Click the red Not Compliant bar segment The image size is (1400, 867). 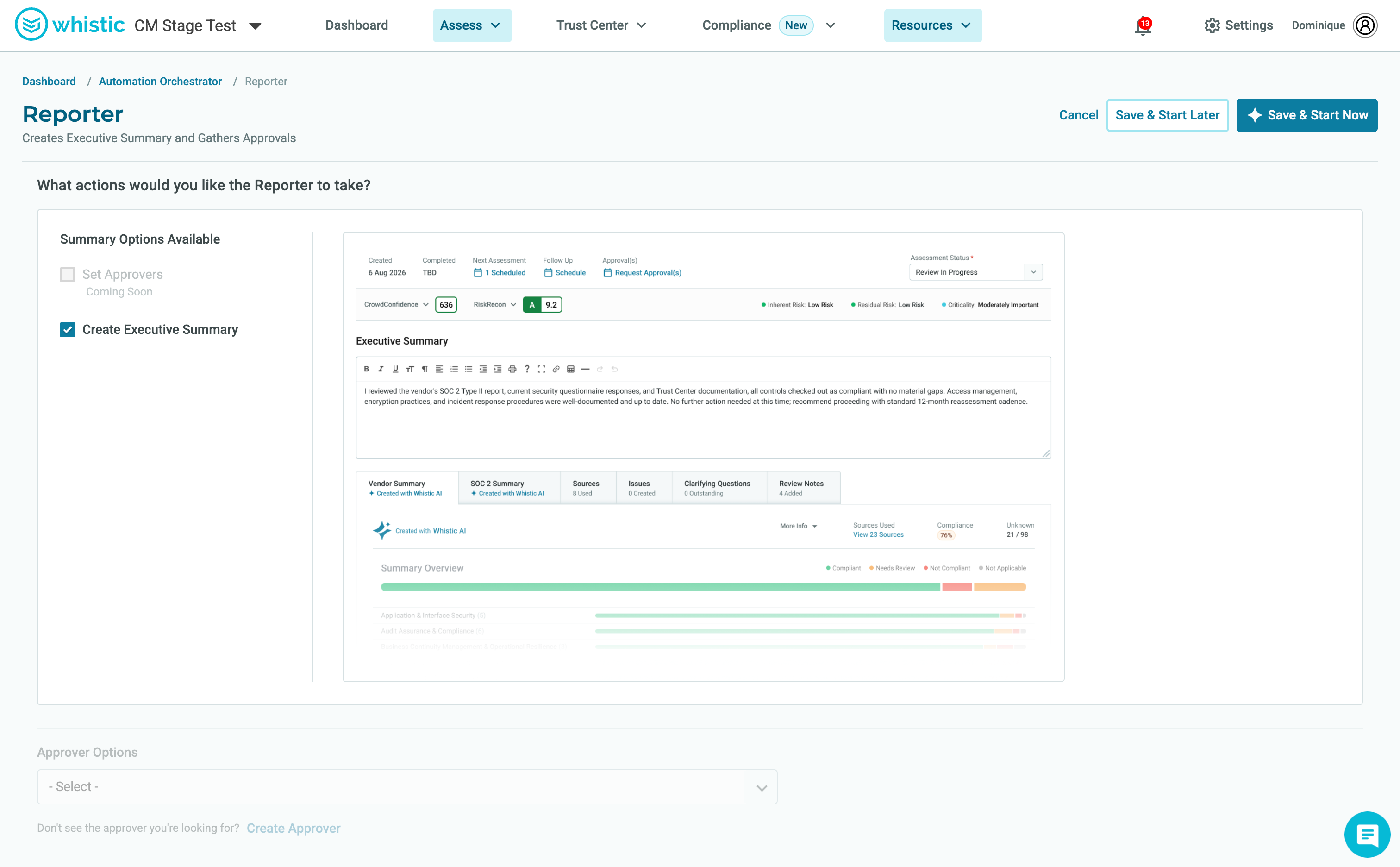[x=956, y=587]
